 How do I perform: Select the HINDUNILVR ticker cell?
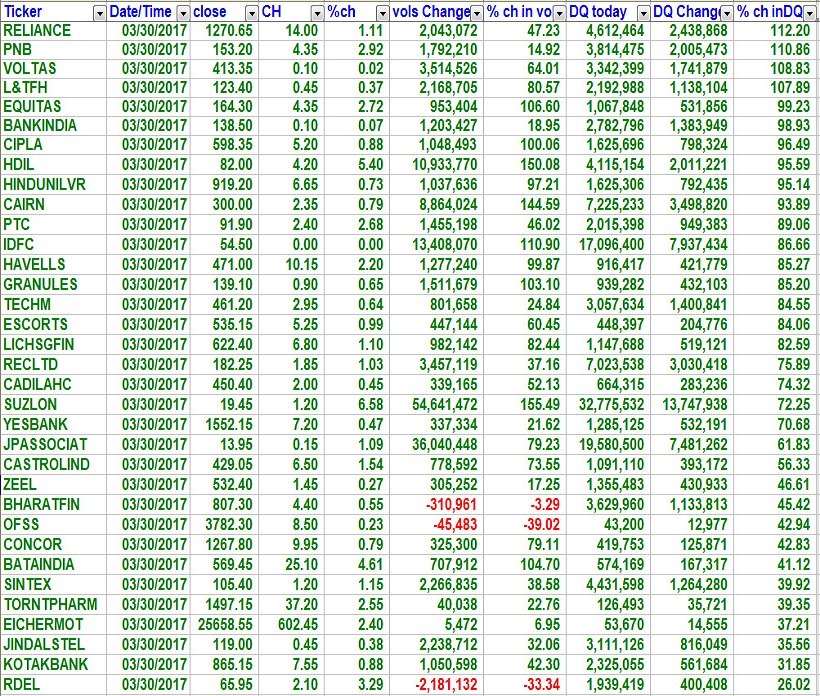coord(53,184)
